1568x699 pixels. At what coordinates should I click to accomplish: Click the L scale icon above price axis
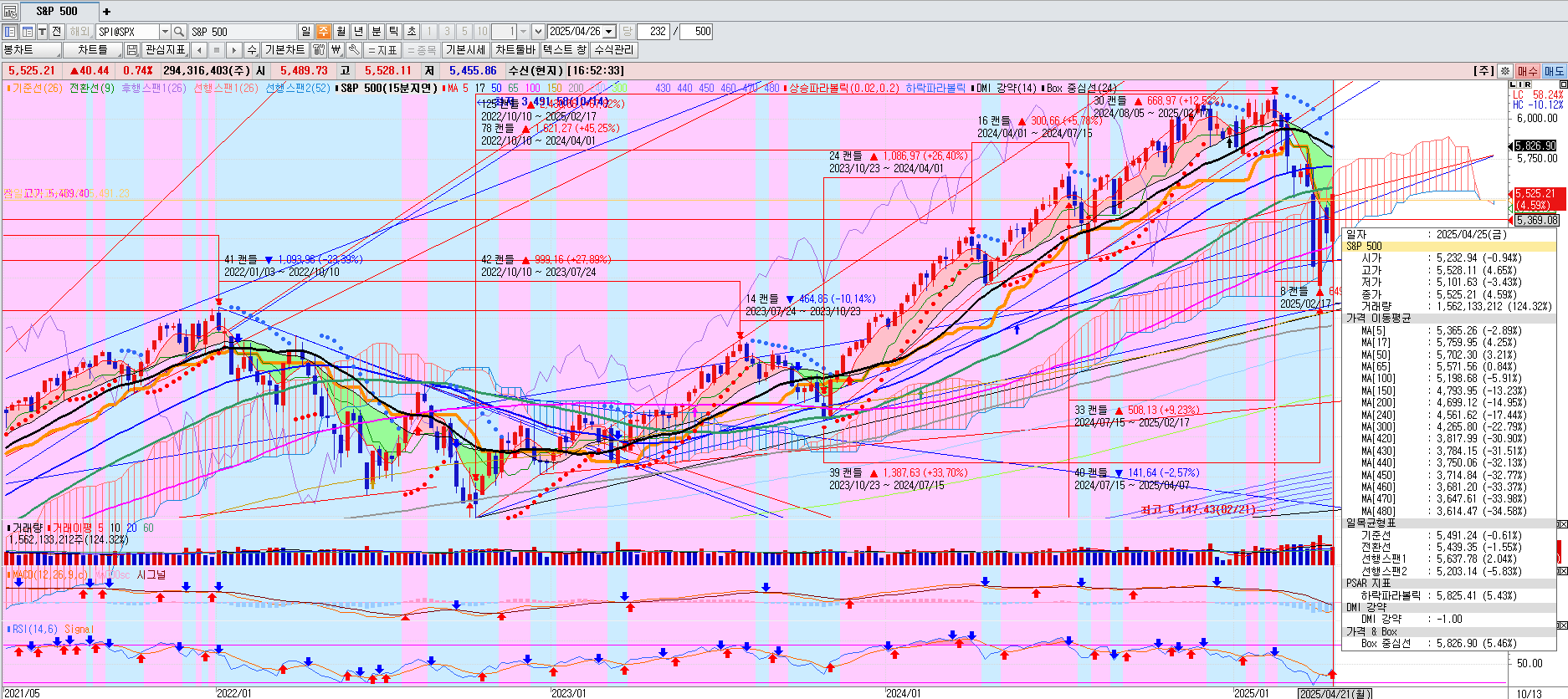point(1514,85)
